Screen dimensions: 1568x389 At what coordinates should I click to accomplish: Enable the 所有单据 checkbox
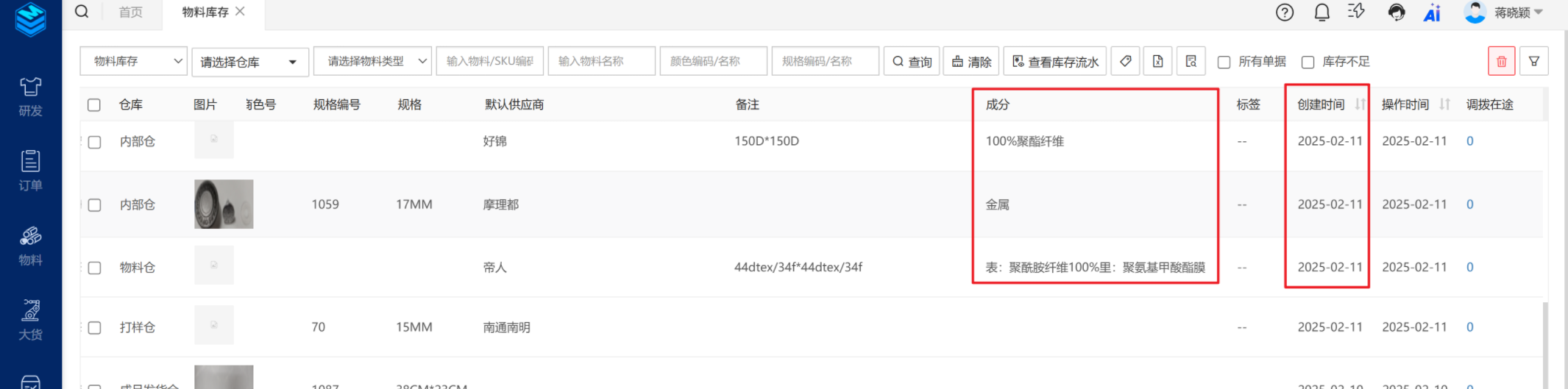pos(1224,63)
